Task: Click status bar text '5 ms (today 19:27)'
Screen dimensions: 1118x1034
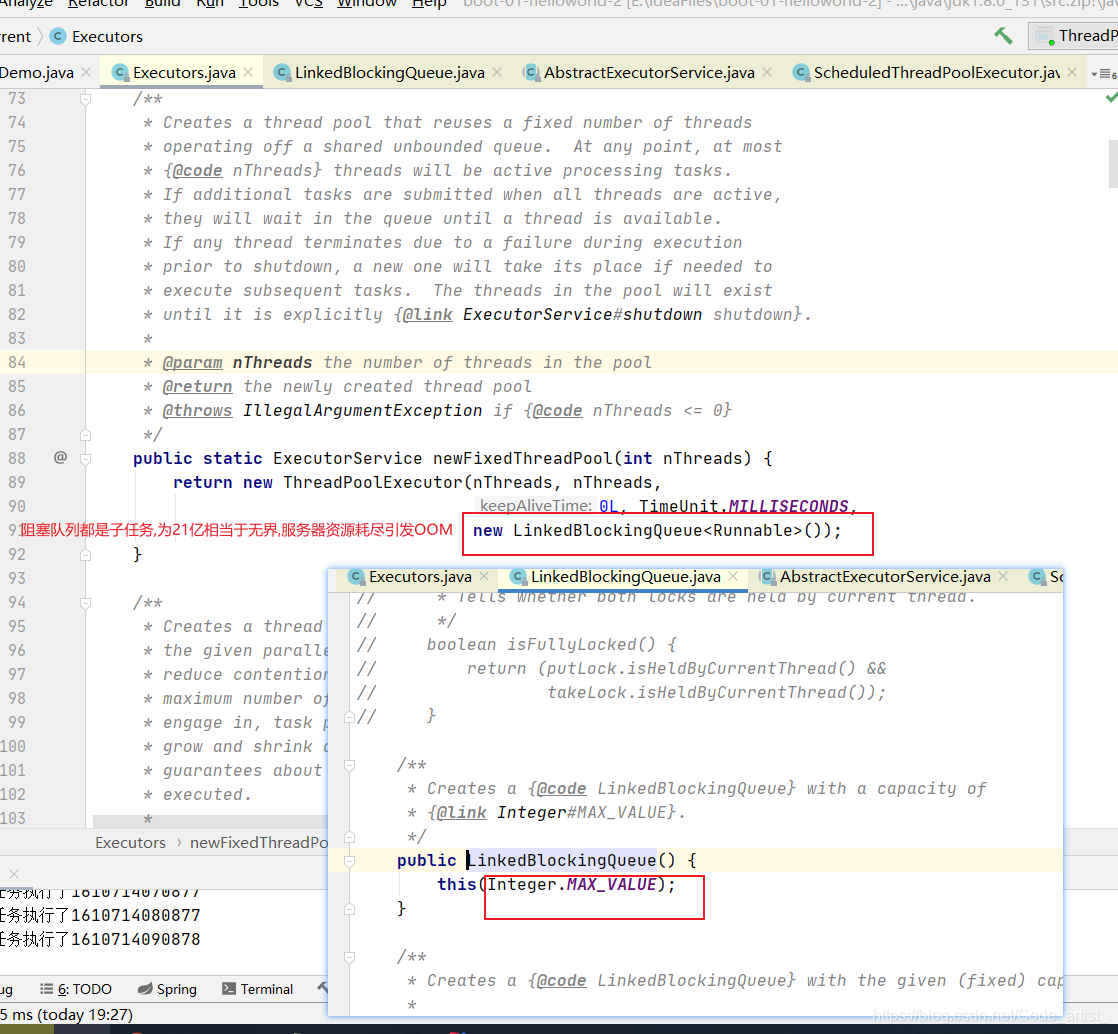Action: [66, 1014]
